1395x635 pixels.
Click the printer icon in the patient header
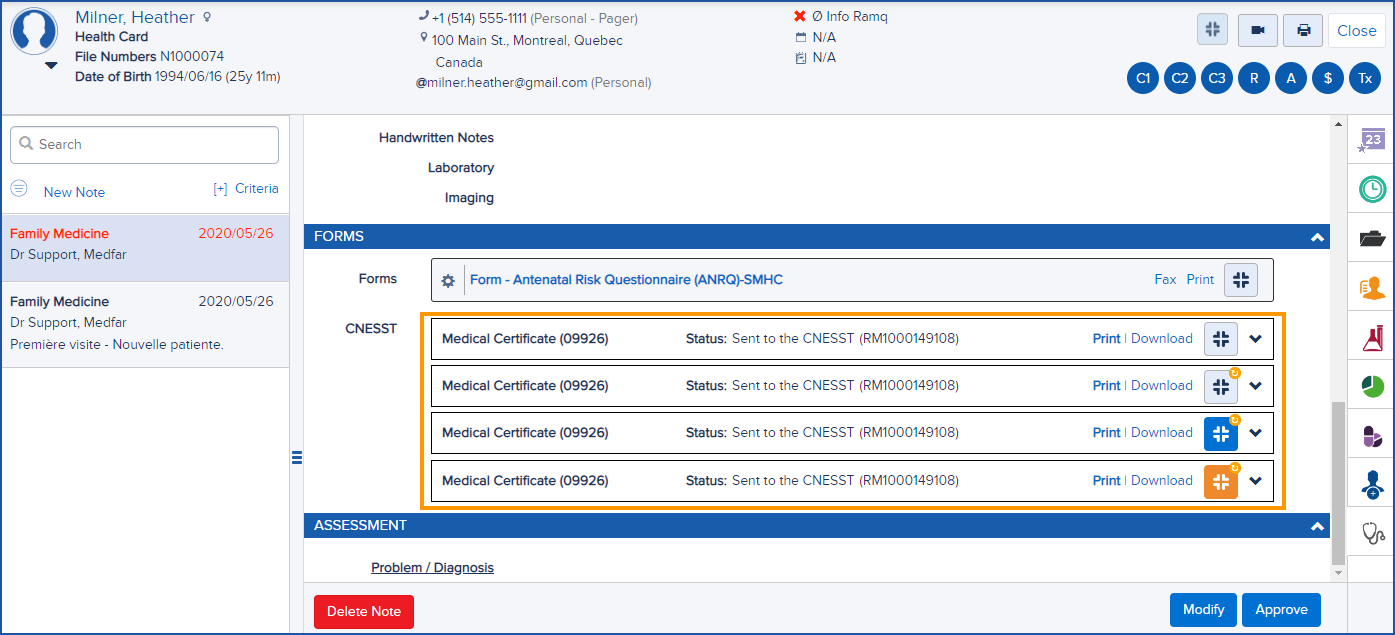click(1302, 30)
